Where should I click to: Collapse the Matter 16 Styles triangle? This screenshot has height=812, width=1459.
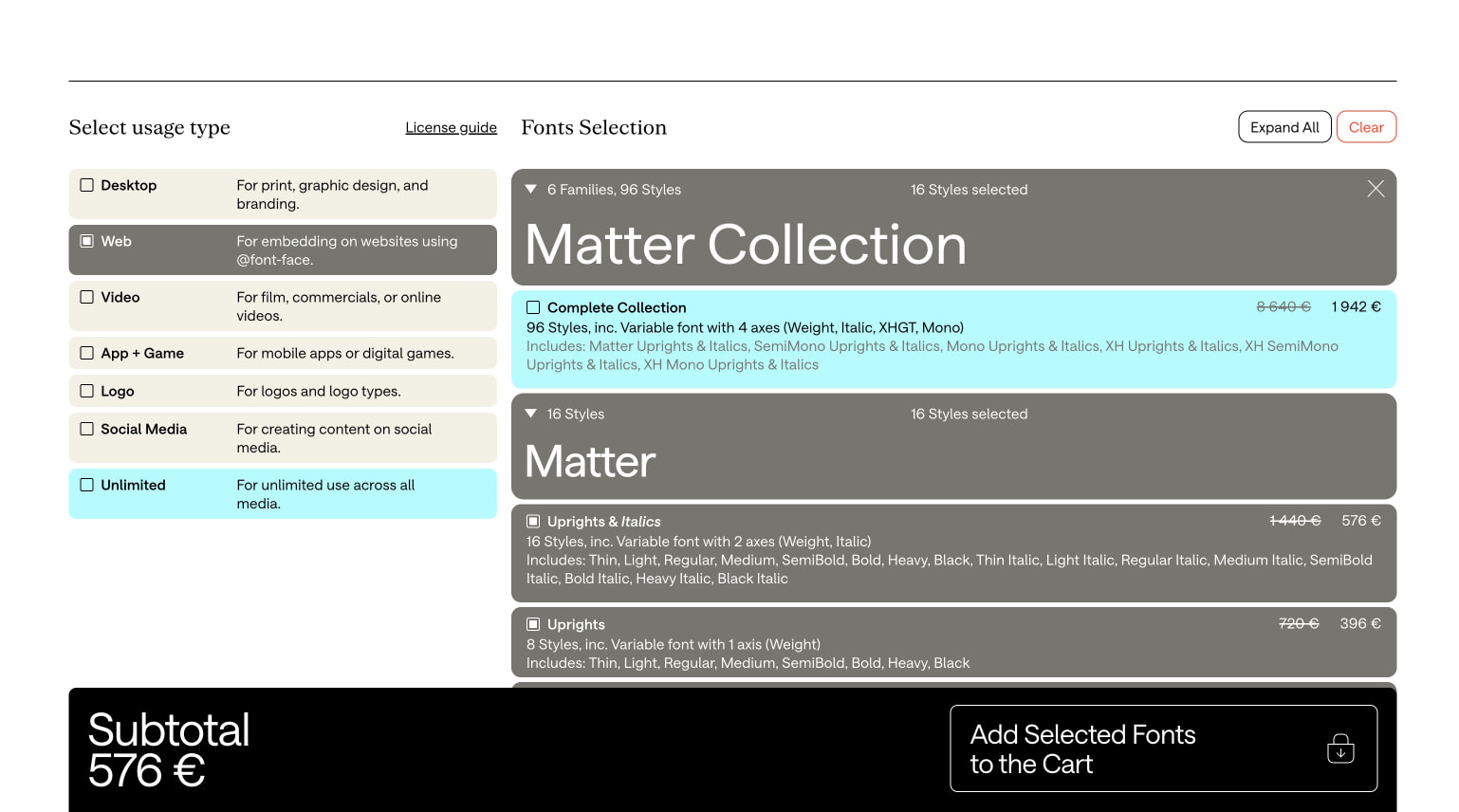pos(531,414)
